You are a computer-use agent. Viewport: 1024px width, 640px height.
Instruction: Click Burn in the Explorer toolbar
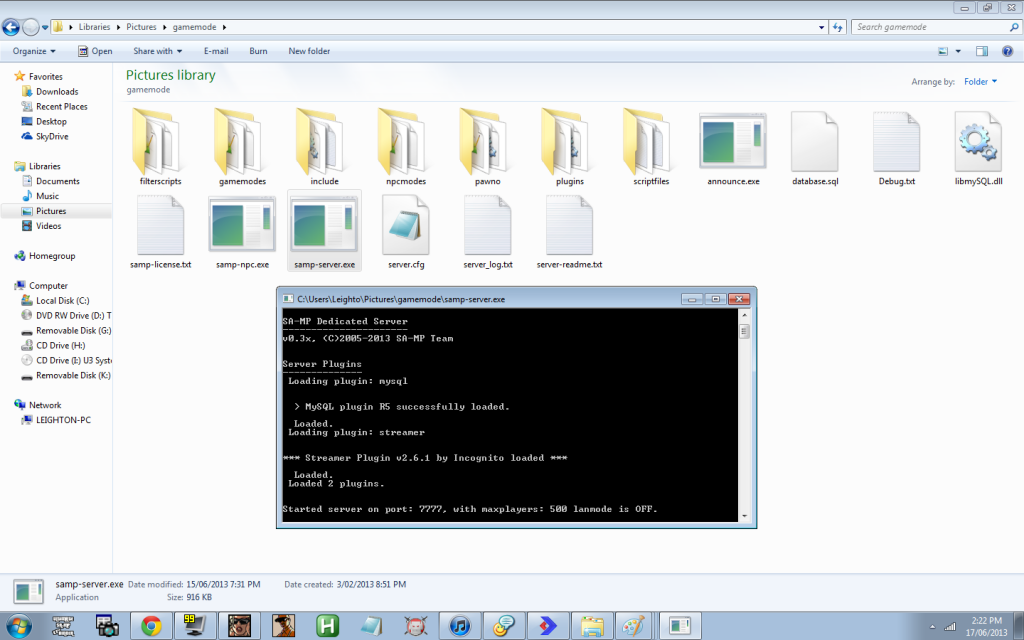258,51
